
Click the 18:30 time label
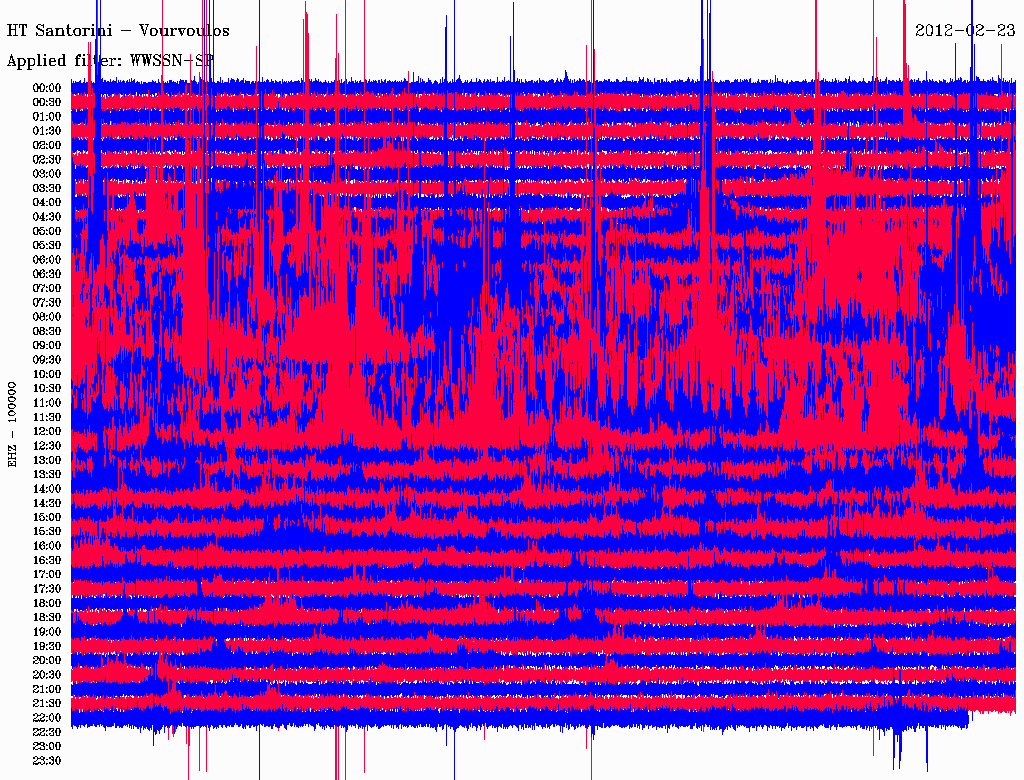(47, 618)
